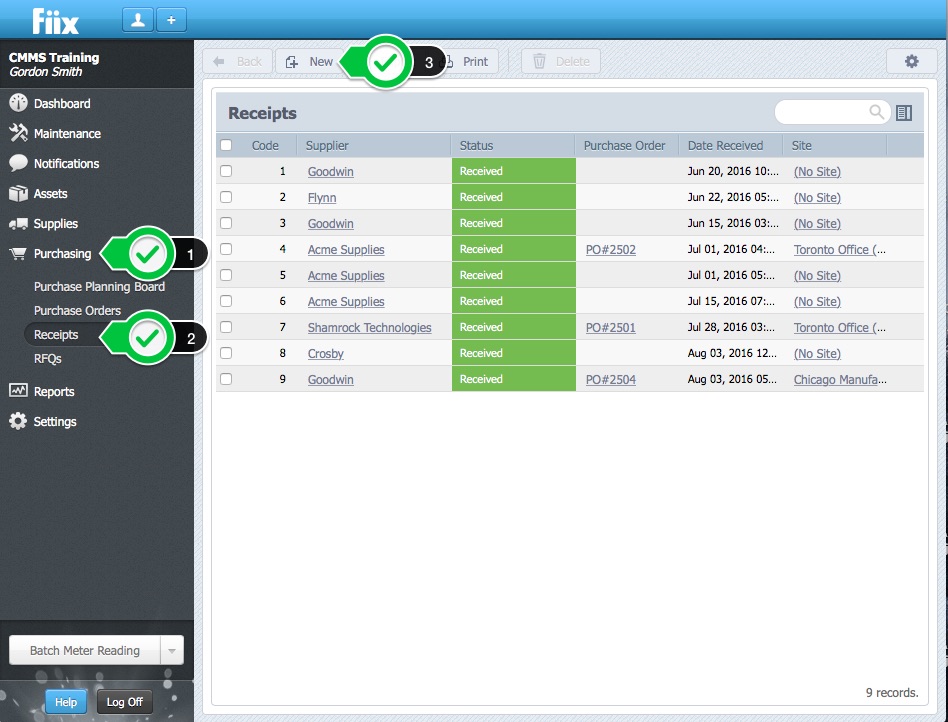Click the settings gear in toolbar
Screen dimensions: 948x722
coord(911,61)
